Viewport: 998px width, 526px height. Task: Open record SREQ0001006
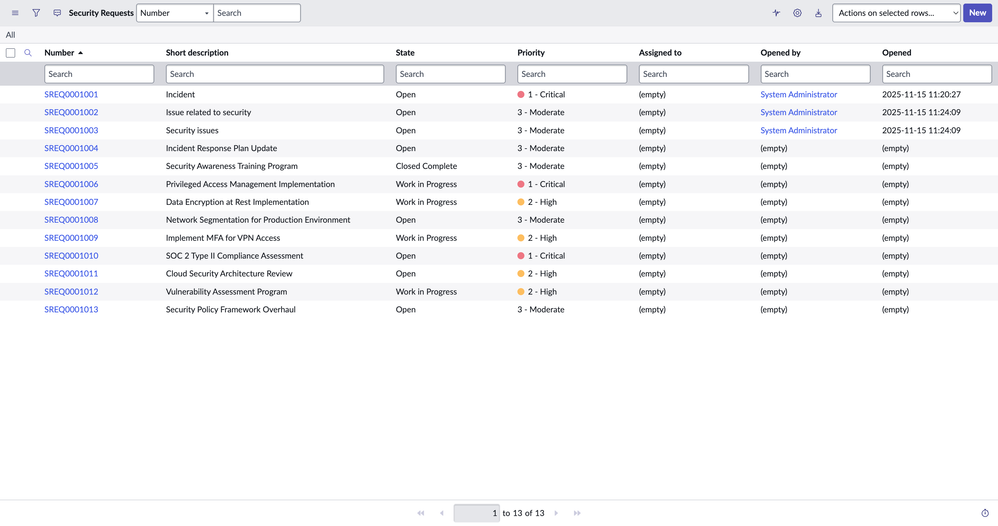click(71, 184)
